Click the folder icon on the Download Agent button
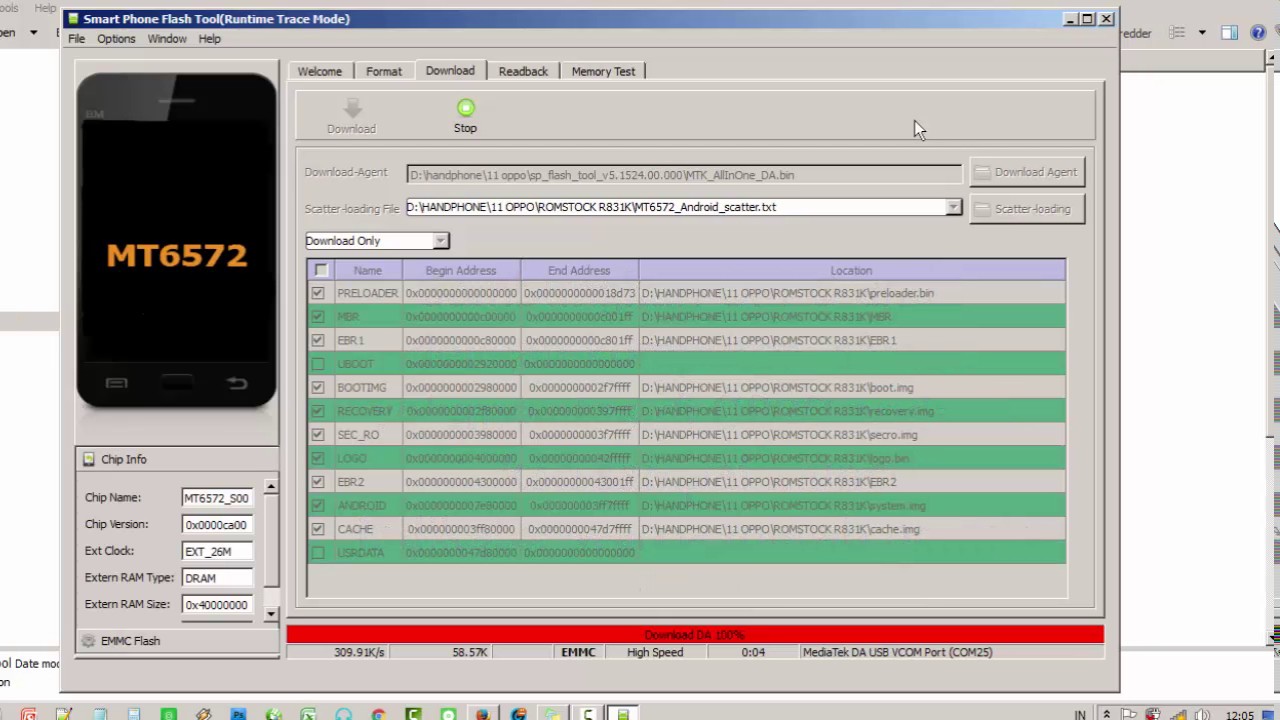1280x720 pixels. (981, 172)
